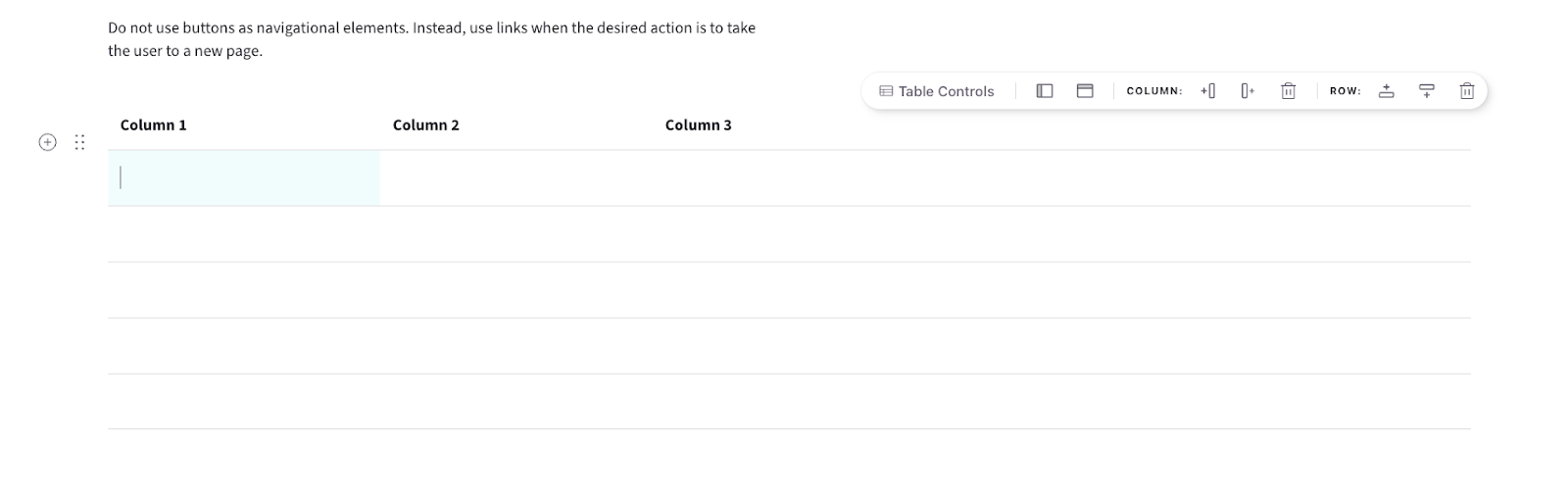The width and height of the screenshot is (1568, 499).
Task: Insert a row below the current one
Action: tap(1427, 91)
